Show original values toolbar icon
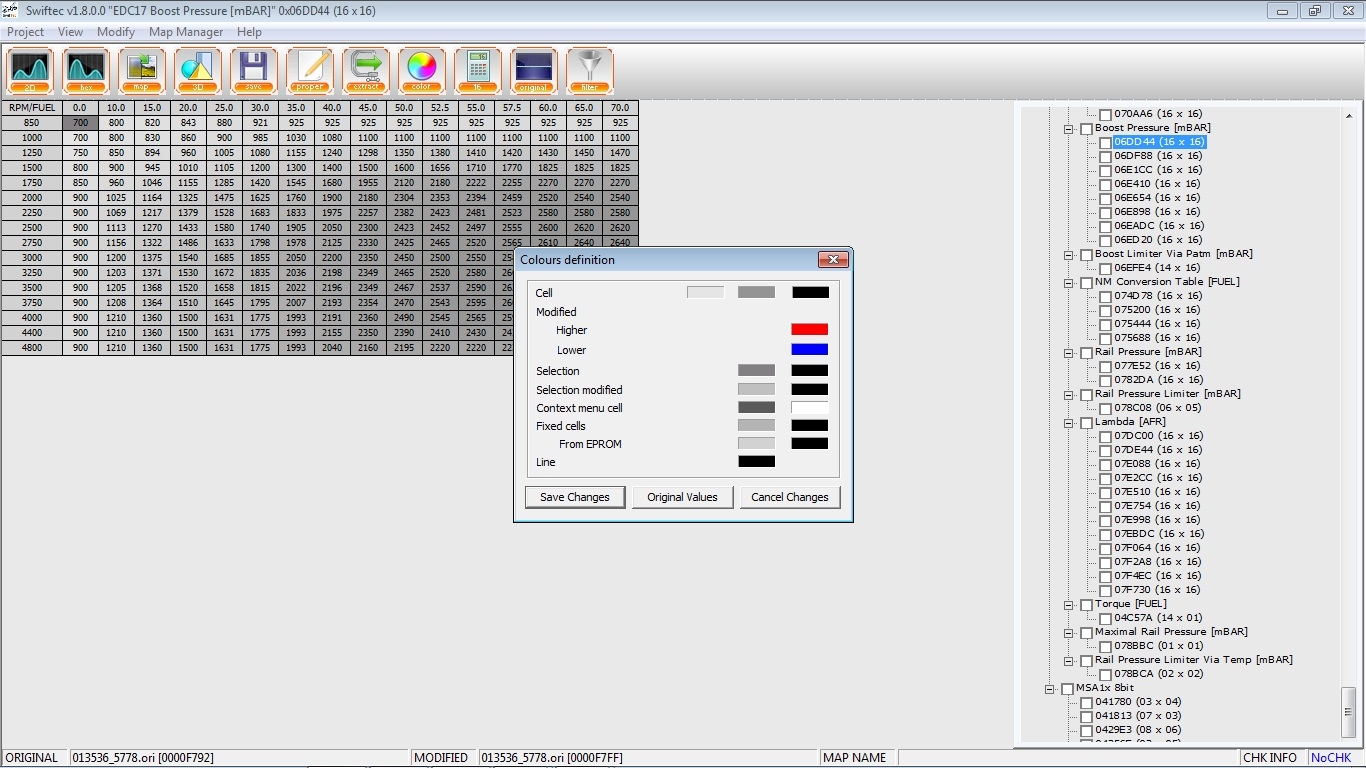The image size is (1366, 768). pyautogui.click(x=534, y=71)
